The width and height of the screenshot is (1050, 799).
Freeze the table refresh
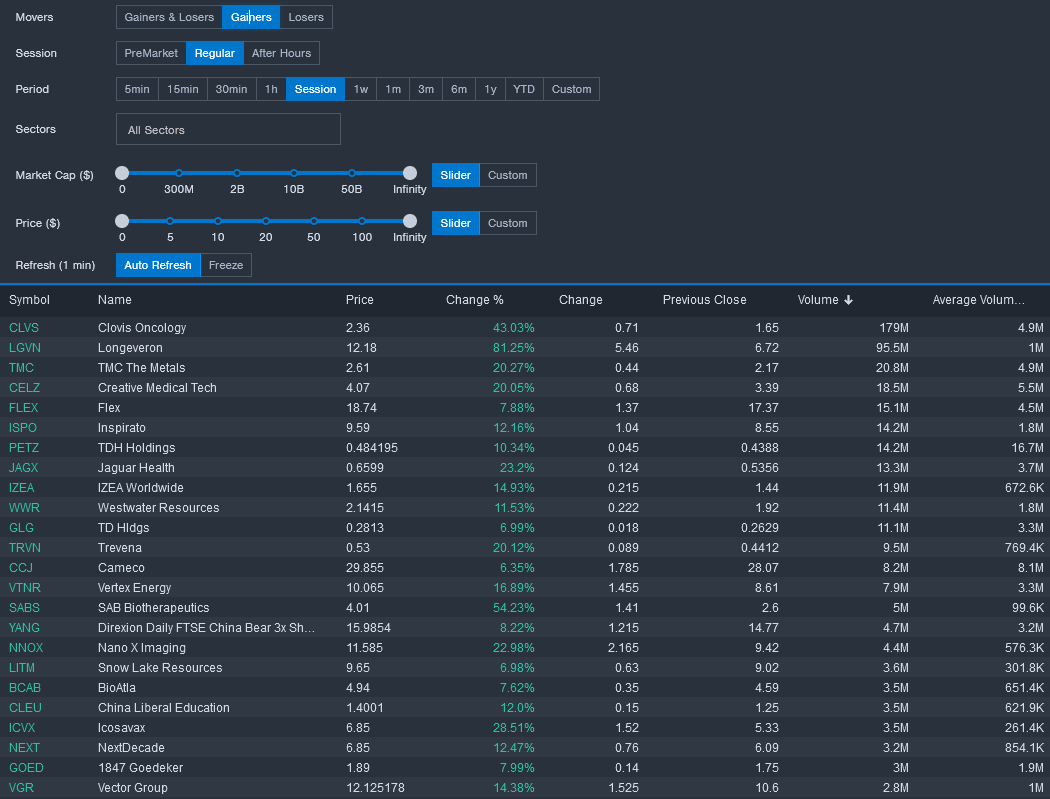226,265
